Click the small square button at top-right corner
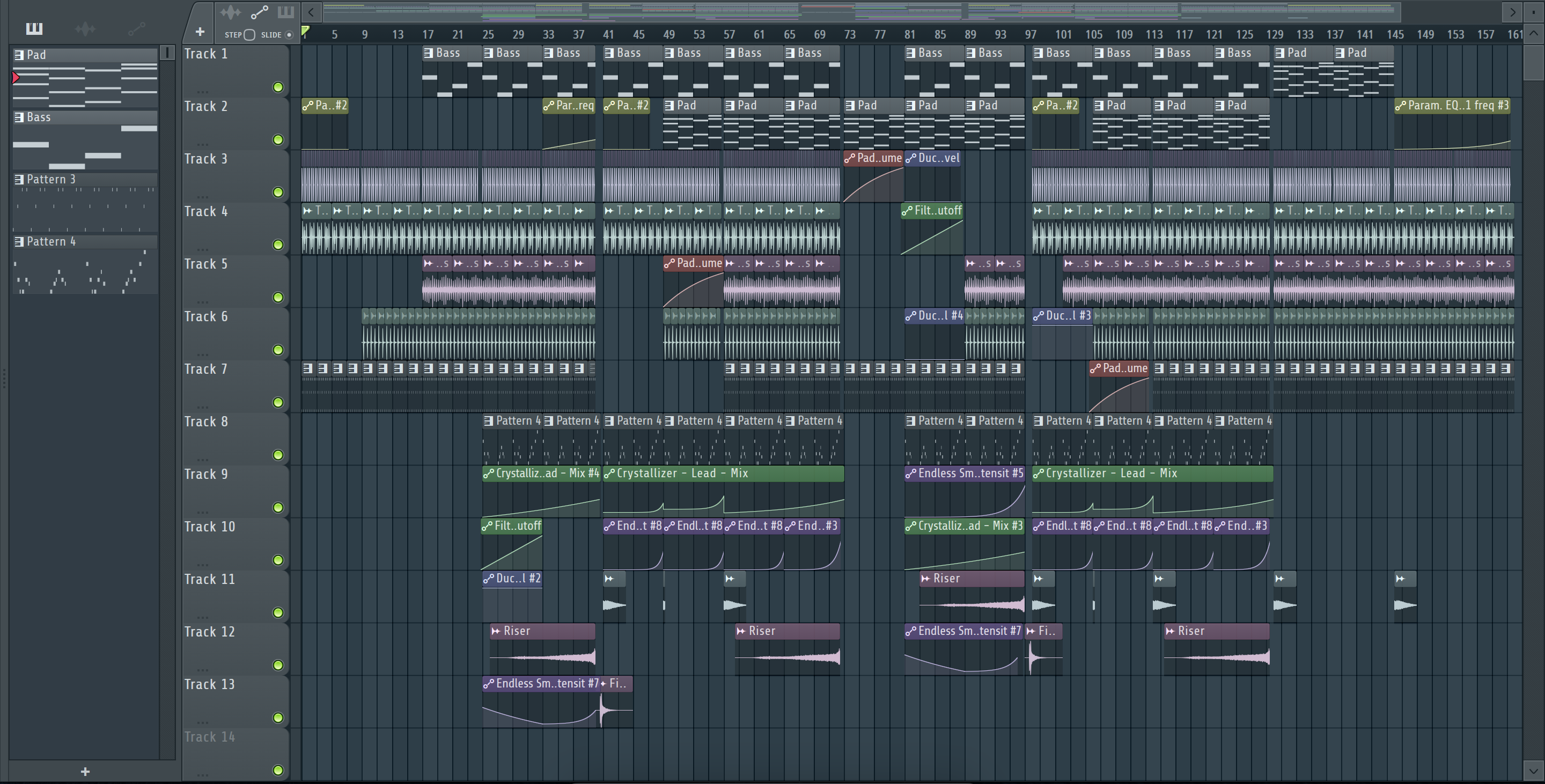Viewport: 1545px width, 784px height. click(x=1534, y=11)
